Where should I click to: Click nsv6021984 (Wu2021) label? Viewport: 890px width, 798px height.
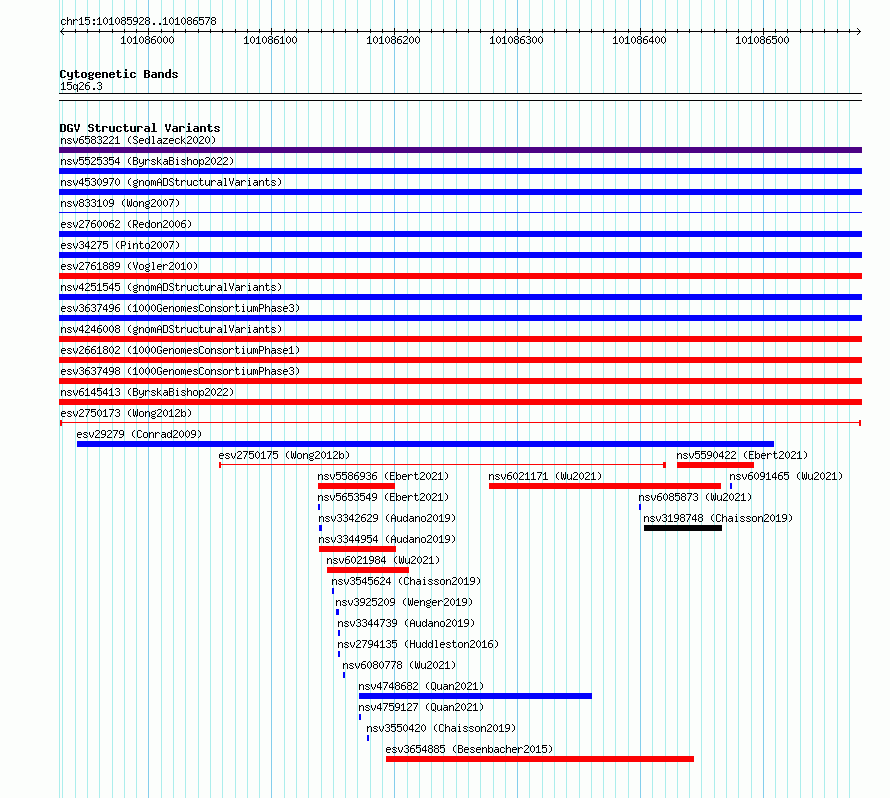(x=383, y=560)
